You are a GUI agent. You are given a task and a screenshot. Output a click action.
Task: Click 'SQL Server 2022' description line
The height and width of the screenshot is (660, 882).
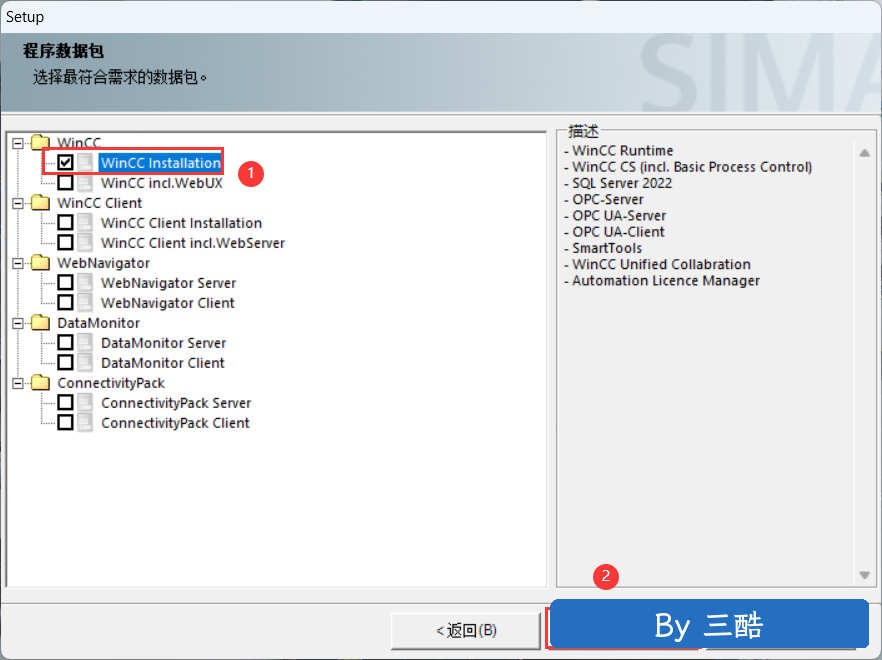click(618, 183)
